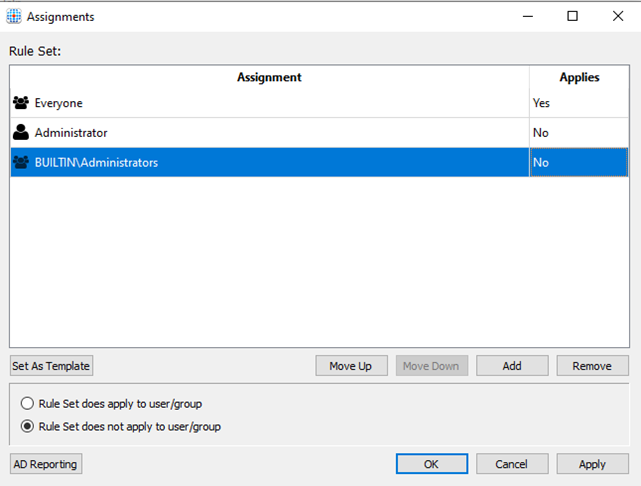Click the Cancel button
This screenshot has height=486, width=641.
click(512, 464)
